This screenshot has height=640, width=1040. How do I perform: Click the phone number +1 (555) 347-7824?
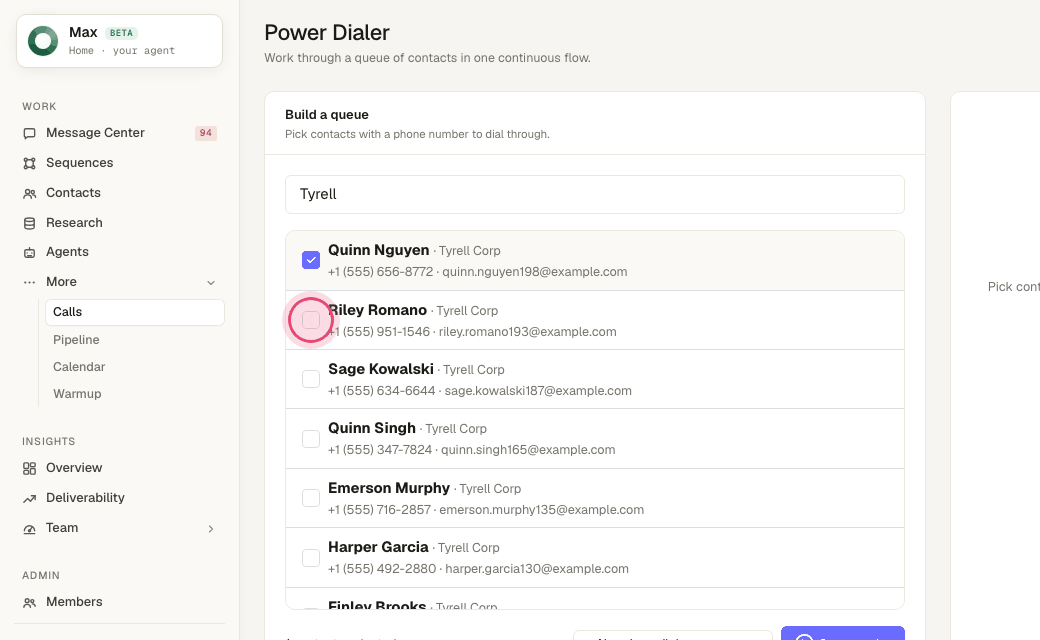pyautogui.click(x=380, y=450)
